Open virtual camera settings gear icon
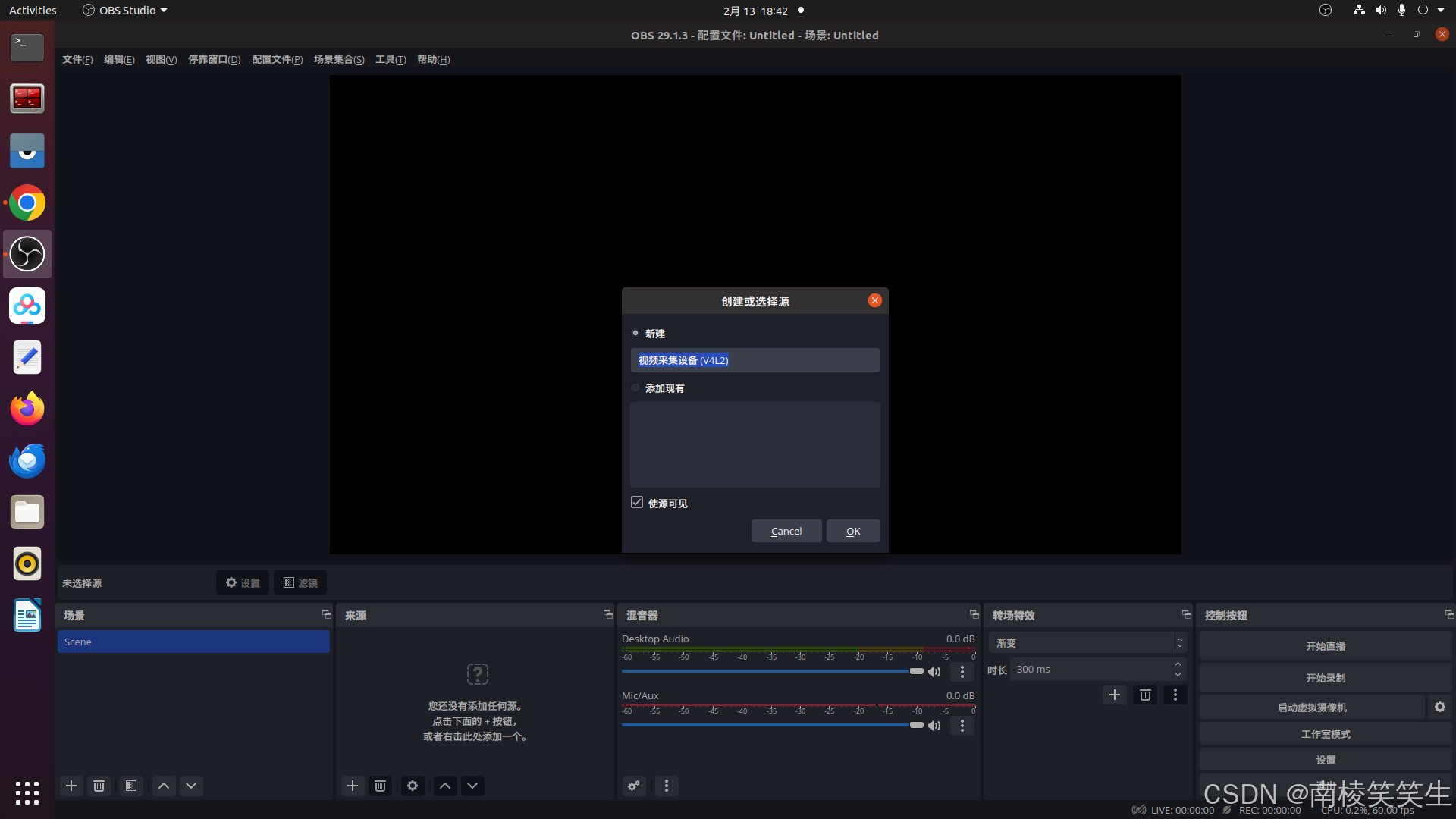 (x=1439, y=707)
